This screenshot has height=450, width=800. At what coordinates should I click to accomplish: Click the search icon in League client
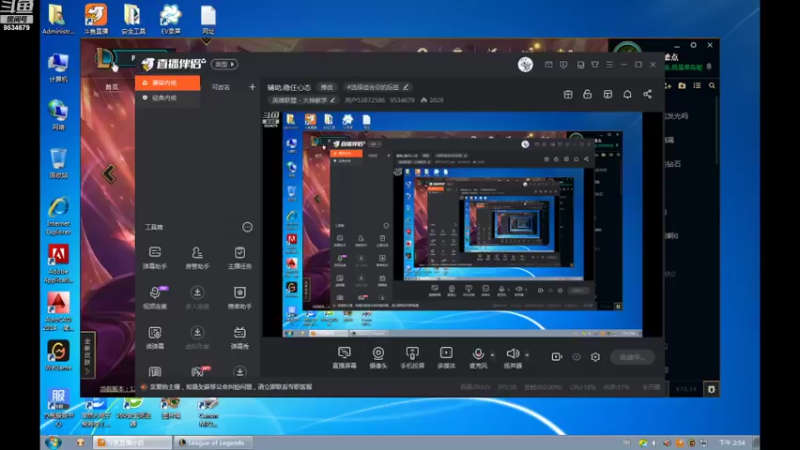(x=712, y=86)
